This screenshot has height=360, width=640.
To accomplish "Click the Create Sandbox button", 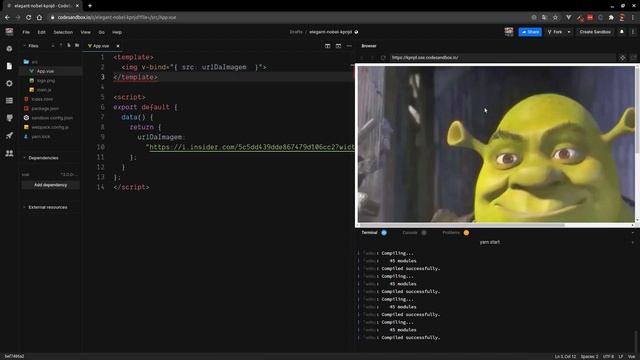I will click(595, 32).
